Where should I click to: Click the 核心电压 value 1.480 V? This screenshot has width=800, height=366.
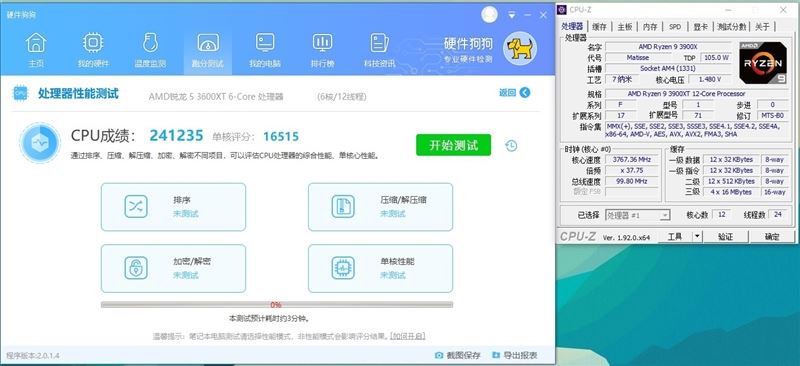pyautogui.click(x=711, y=79)
